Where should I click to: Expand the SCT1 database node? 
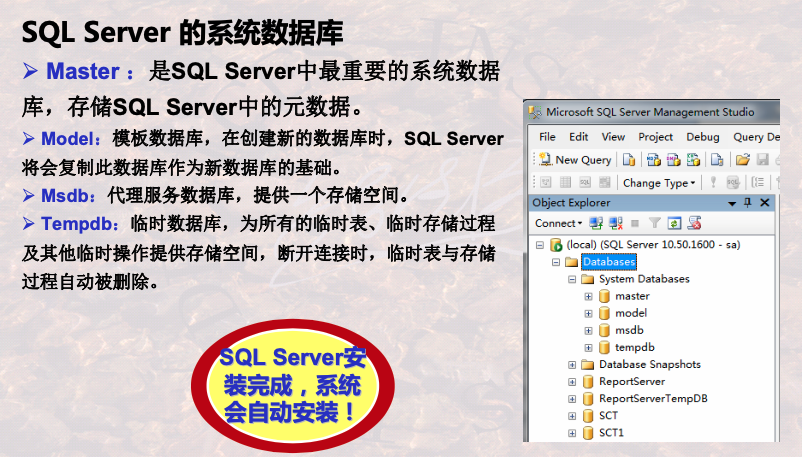(x=572, y=433)
